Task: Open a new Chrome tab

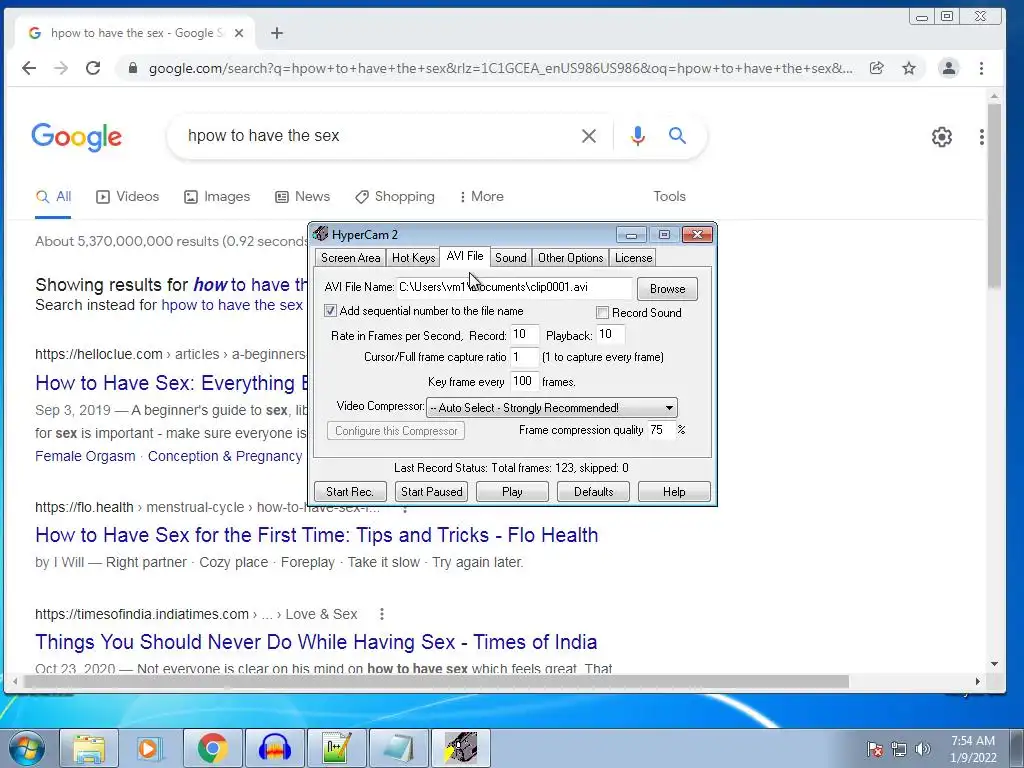Action: point(277,33)
